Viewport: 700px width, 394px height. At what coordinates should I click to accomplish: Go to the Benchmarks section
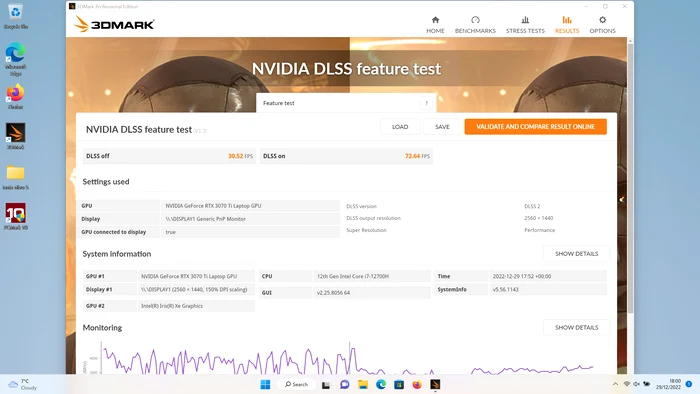(x=475, y=25)
